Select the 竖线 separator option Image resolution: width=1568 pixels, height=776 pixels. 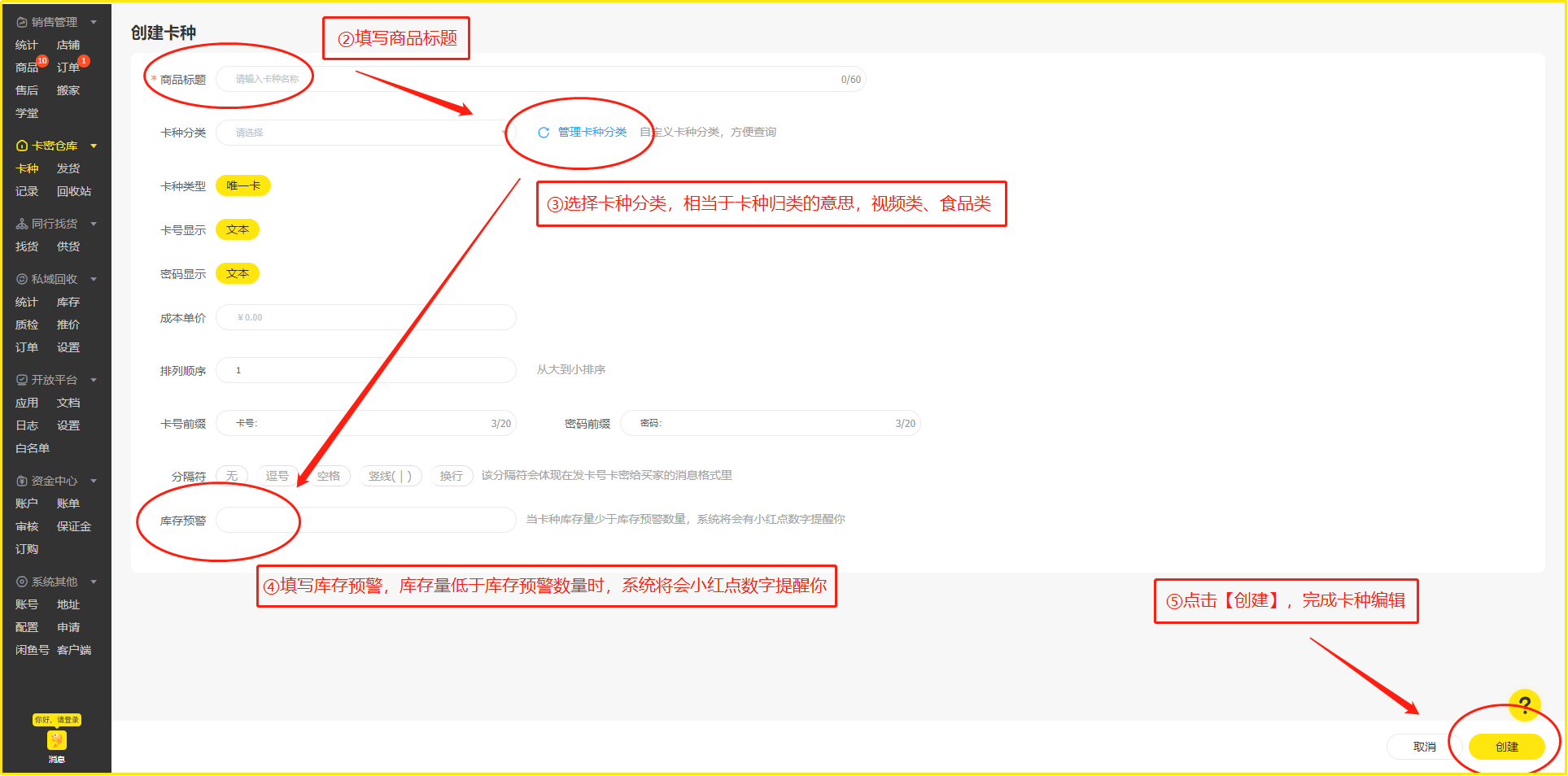coord(390,476)
